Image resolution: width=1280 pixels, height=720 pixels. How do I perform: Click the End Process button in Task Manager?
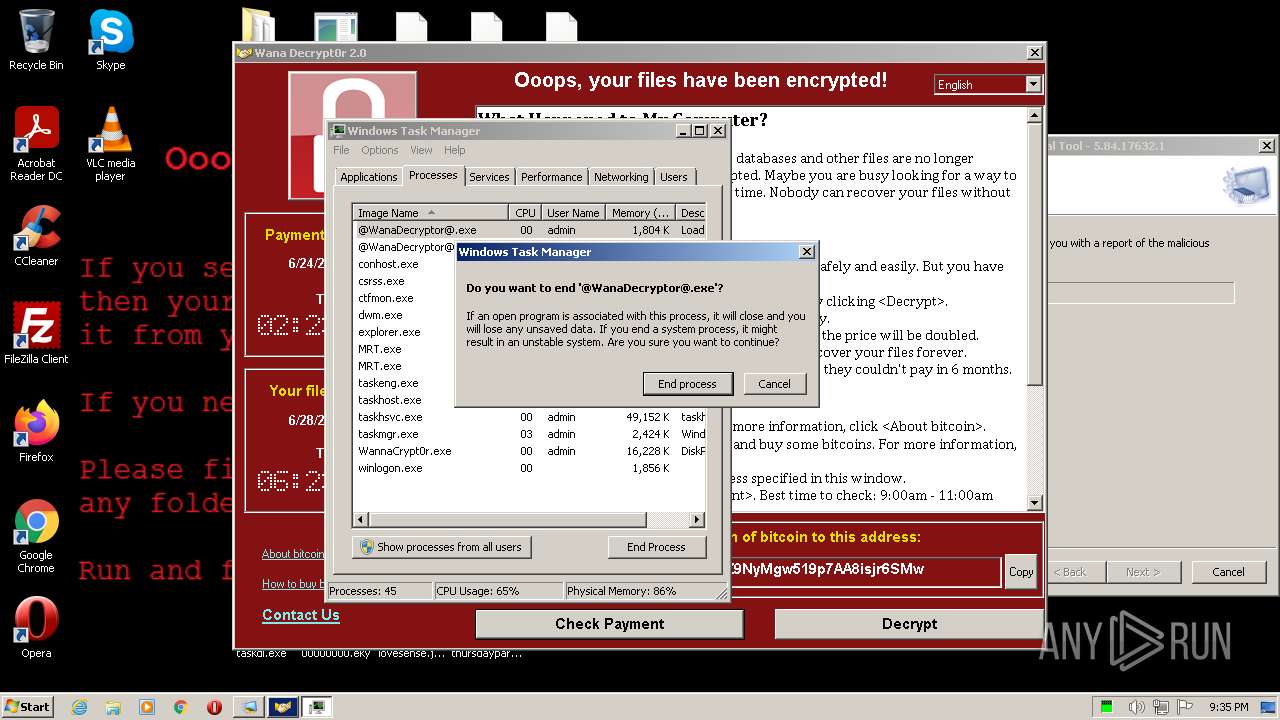656,547
